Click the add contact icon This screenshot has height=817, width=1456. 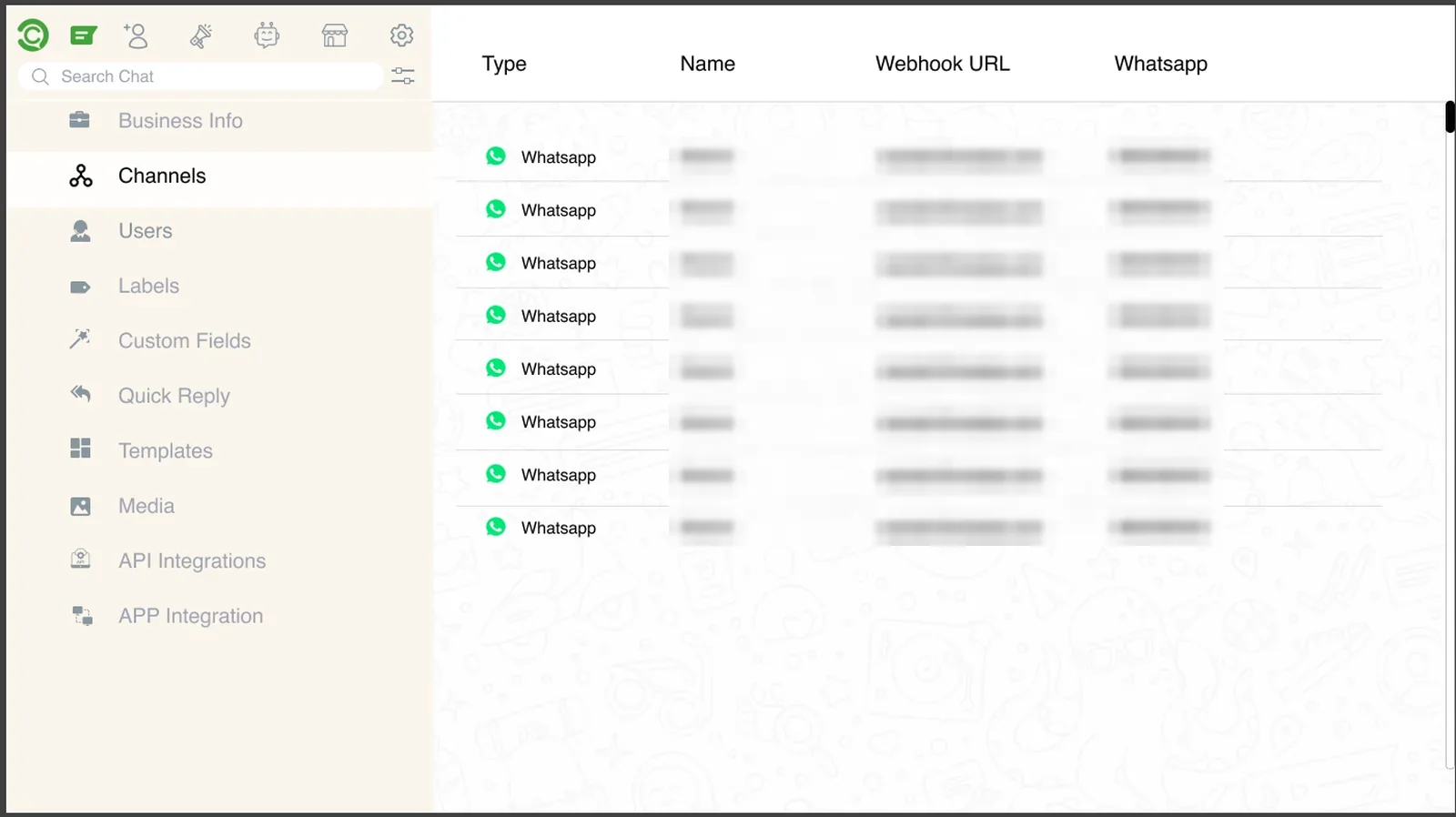(136, 35)
